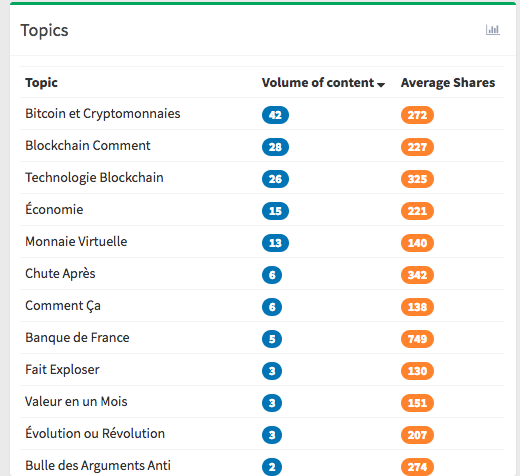Click the Topic column header
This screenshot has height=476, width=520.
(x=41, y=83)
